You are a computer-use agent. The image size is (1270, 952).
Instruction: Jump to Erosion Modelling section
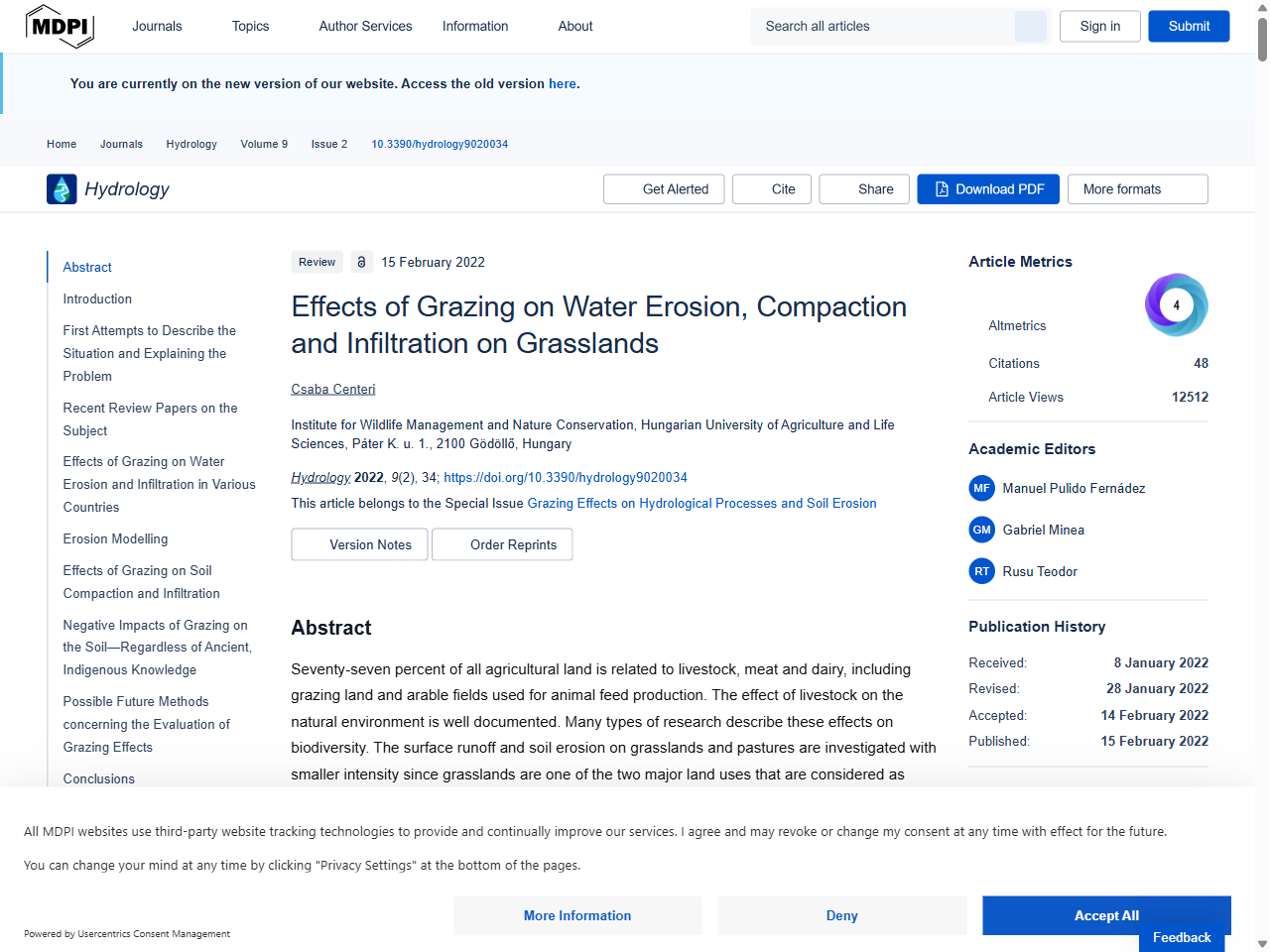115,539
